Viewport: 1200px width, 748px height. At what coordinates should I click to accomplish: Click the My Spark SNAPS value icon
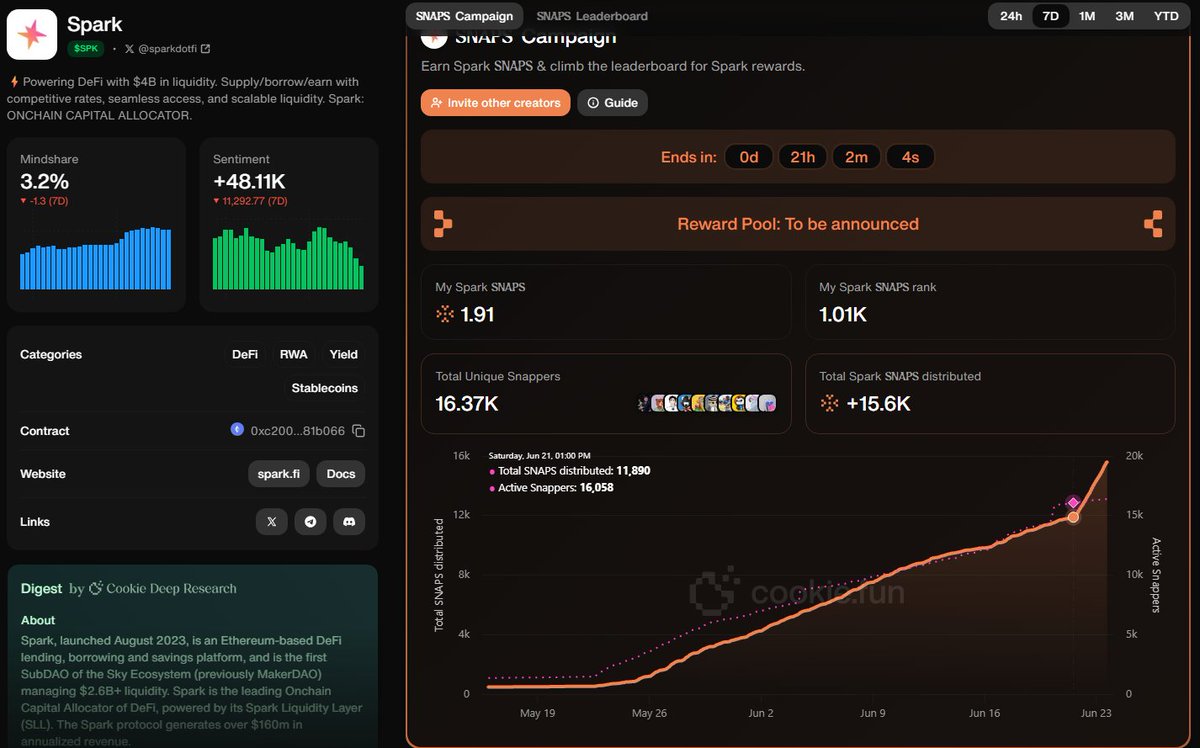click(x=445, y=314)
